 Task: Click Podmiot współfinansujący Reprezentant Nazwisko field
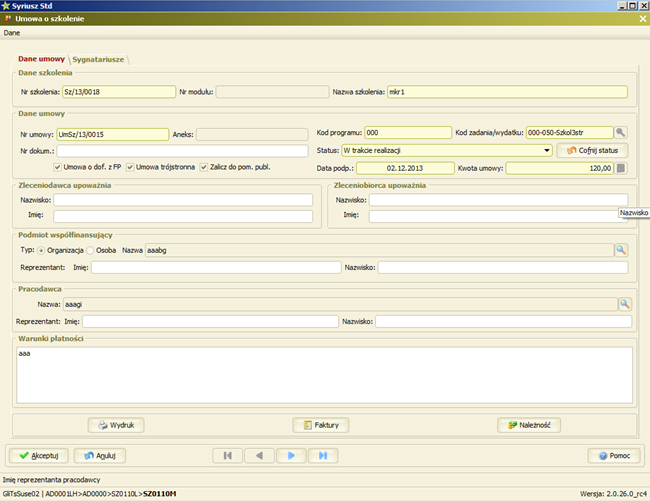[503, 267]
